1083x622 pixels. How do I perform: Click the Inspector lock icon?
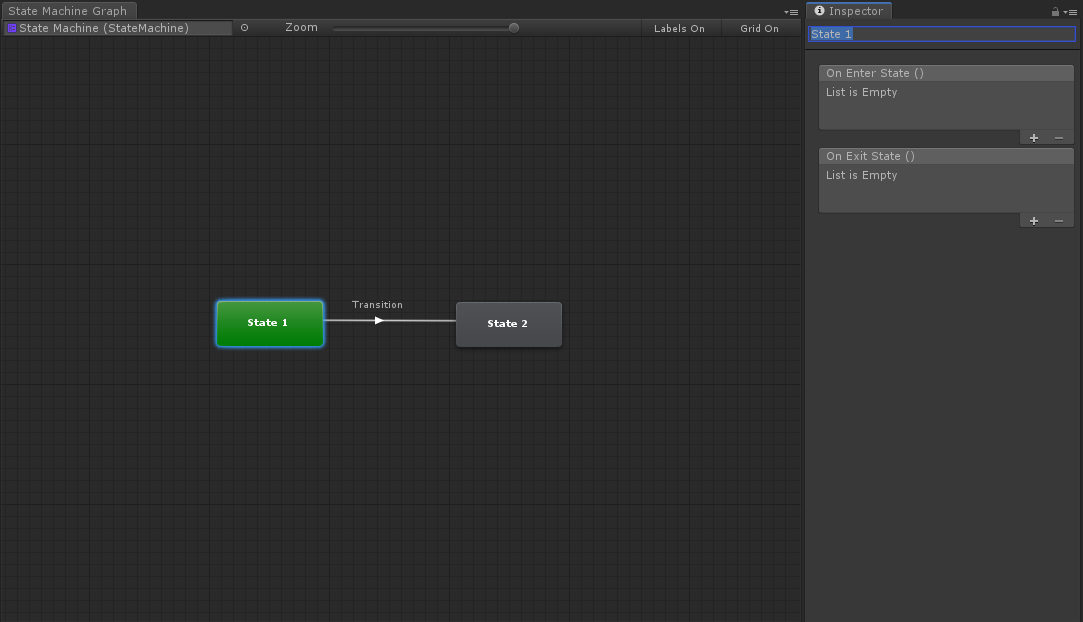click(x=1054, y=12)
